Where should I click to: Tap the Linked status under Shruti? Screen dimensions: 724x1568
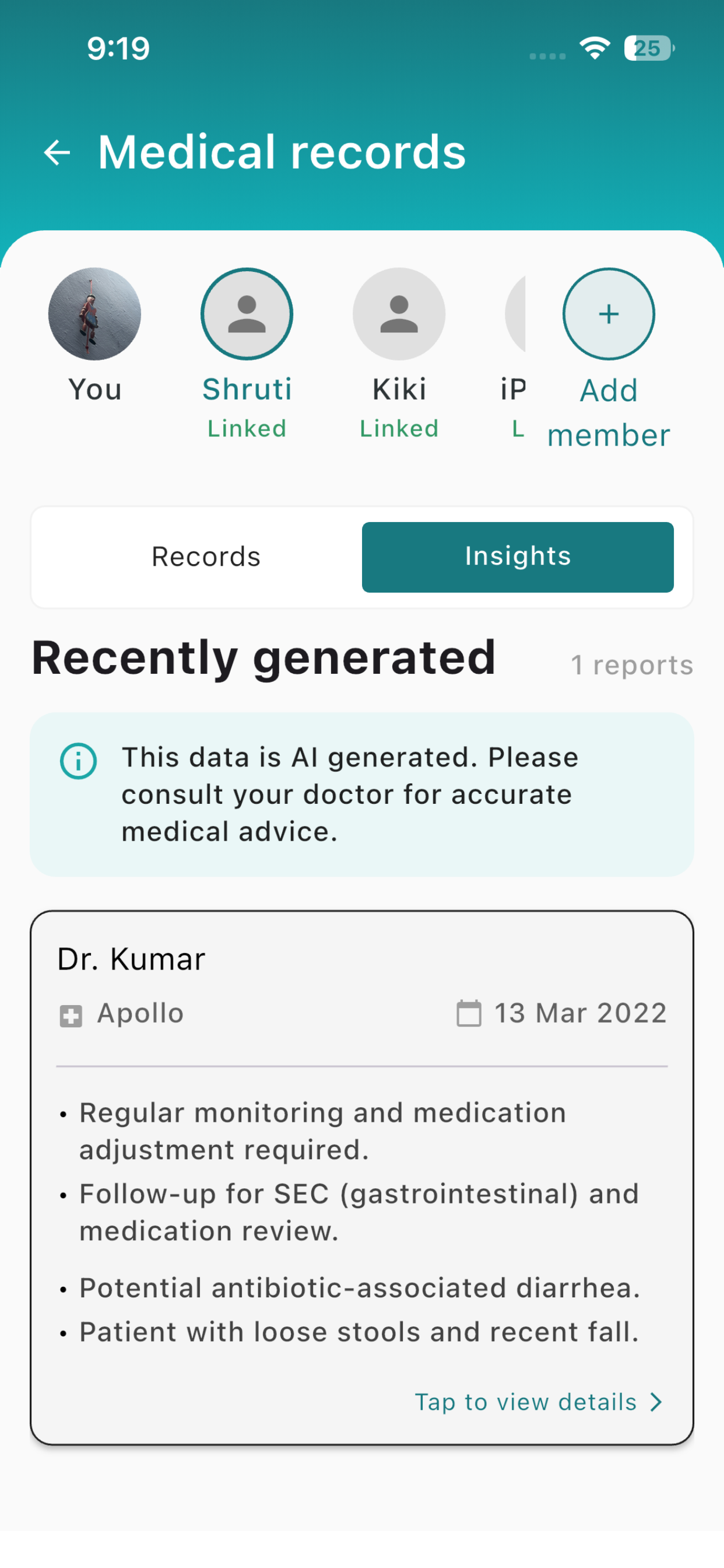pyautogui.click(x=247, y=429)
